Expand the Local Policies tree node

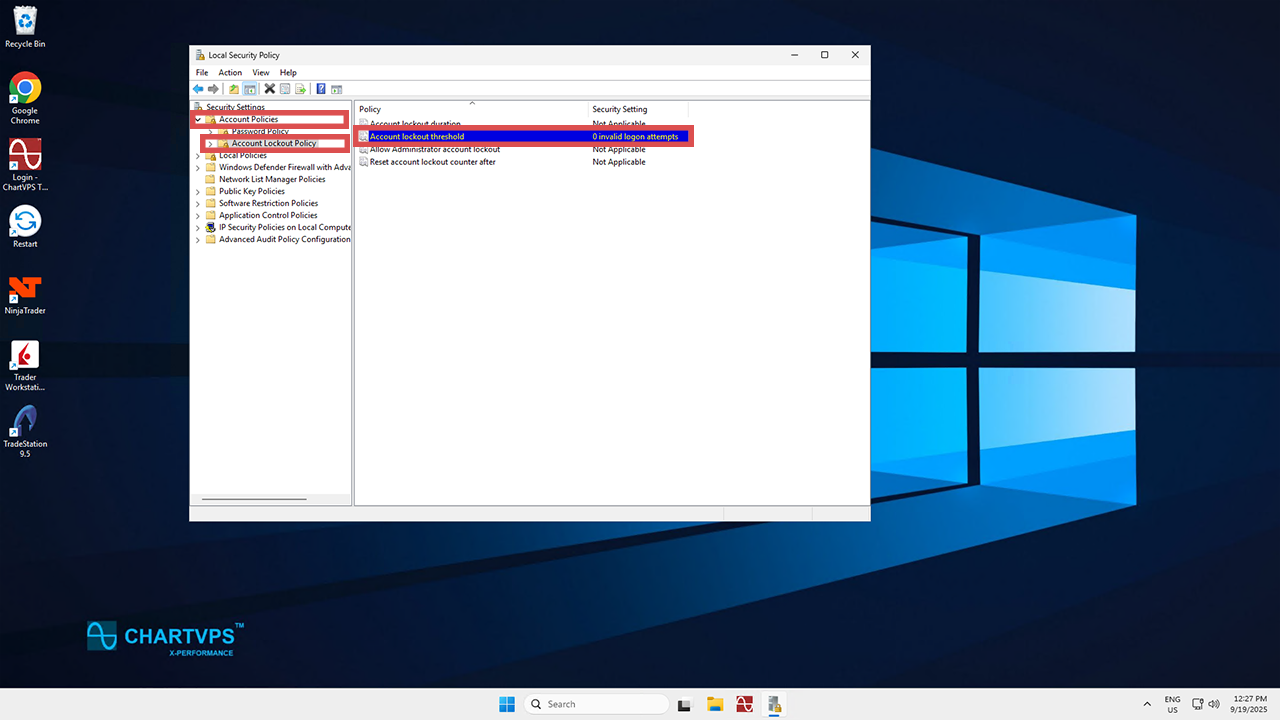pos(198,156)
